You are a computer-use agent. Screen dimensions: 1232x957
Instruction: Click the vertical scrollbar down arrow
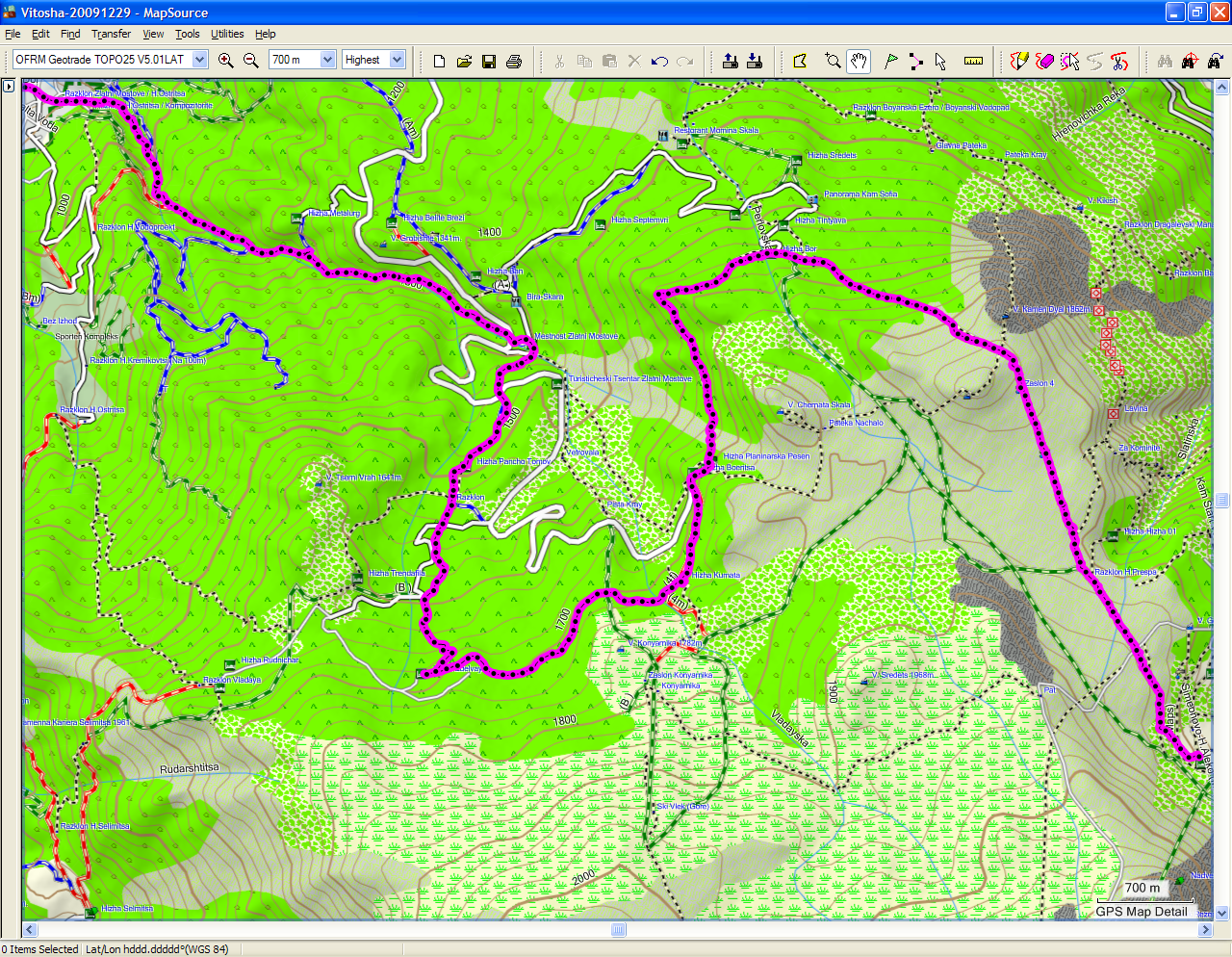[x=1222, y=913]
